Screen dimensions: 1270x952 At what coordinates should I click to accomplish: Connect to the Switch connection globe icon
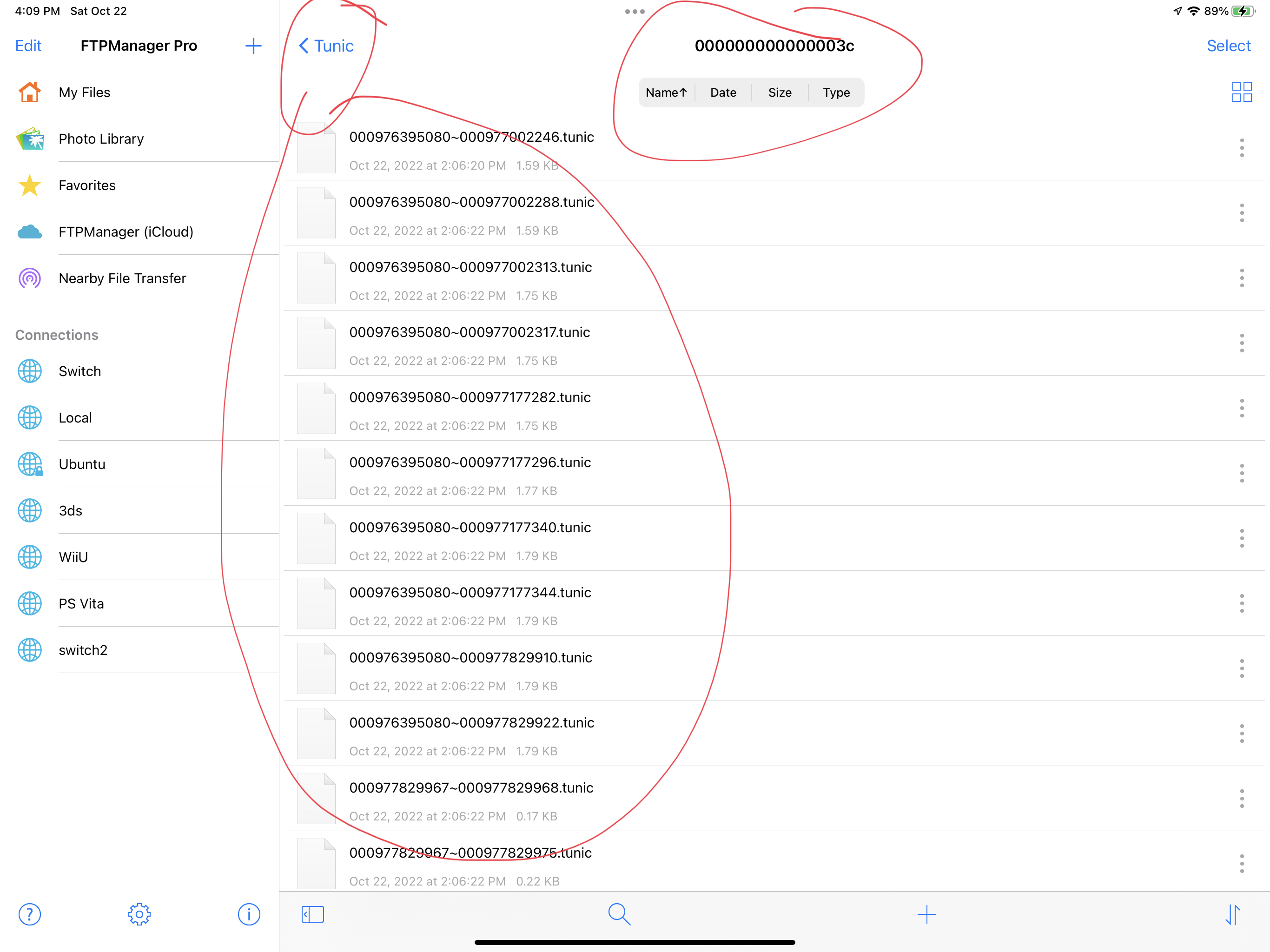click(x=29, y=371)
